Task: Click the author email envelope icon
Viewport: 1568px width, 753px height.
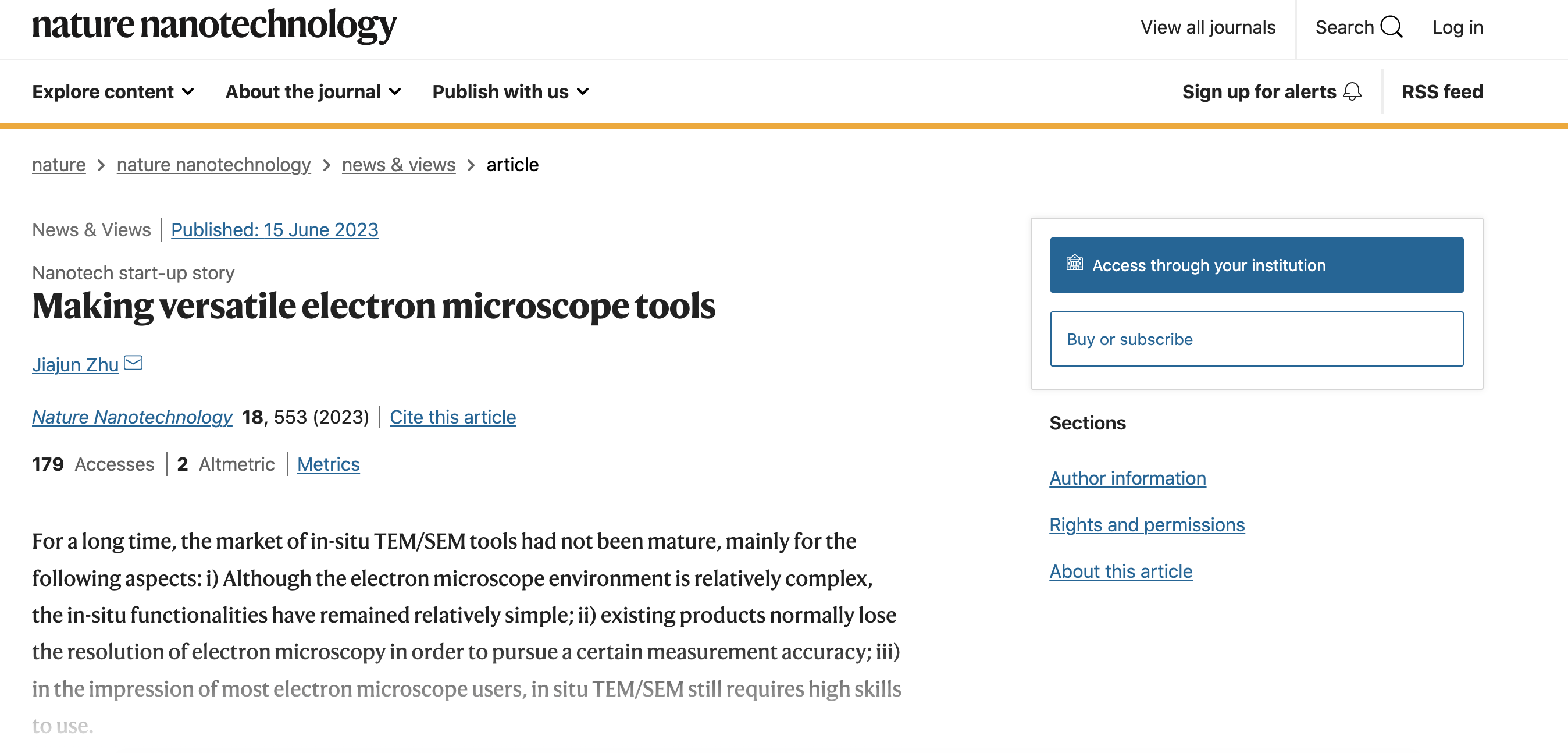Action: [133, 363]
